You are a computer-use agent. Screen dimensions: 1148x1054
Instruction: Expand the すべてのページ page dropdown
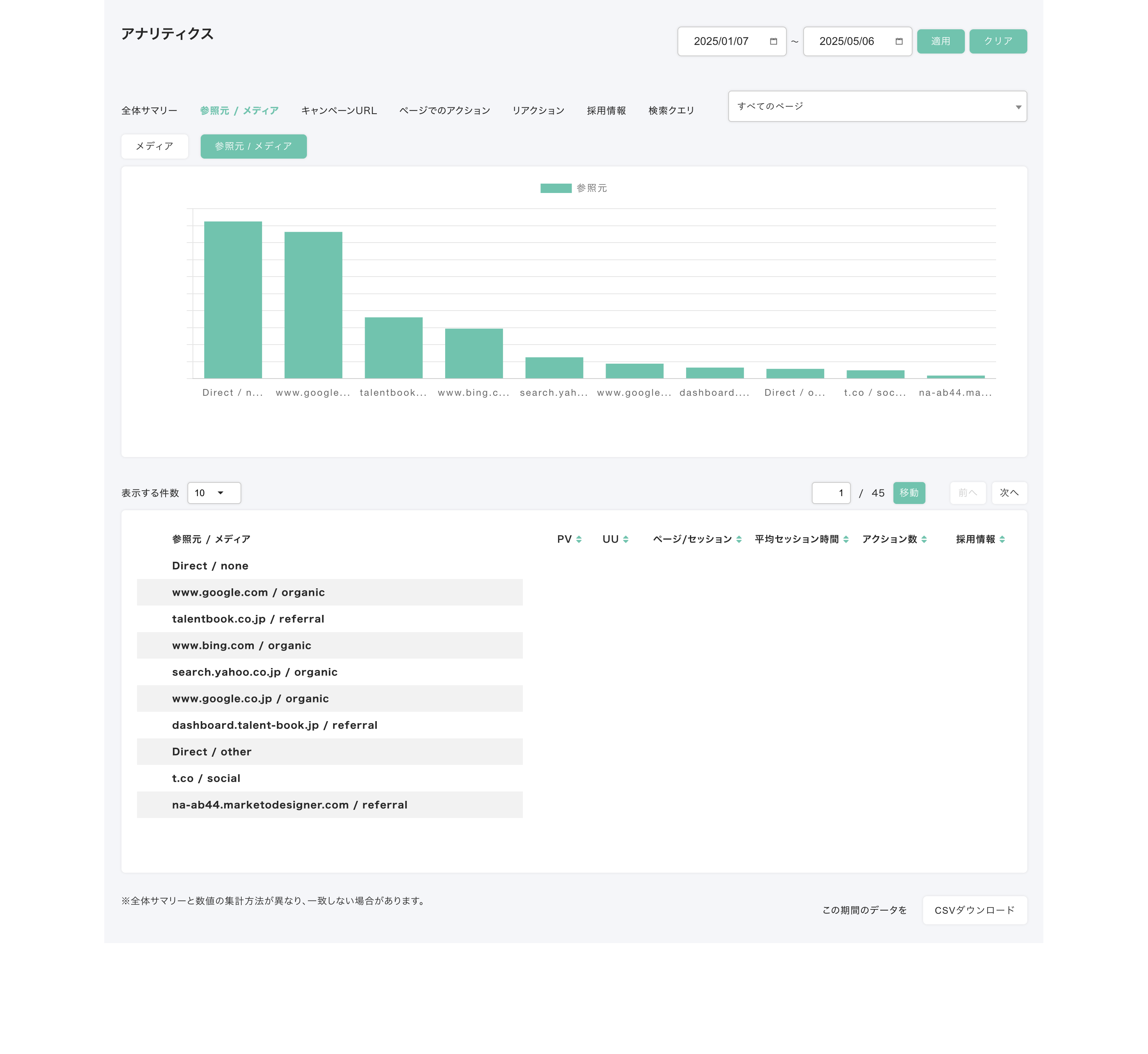[x=877, y=106]
